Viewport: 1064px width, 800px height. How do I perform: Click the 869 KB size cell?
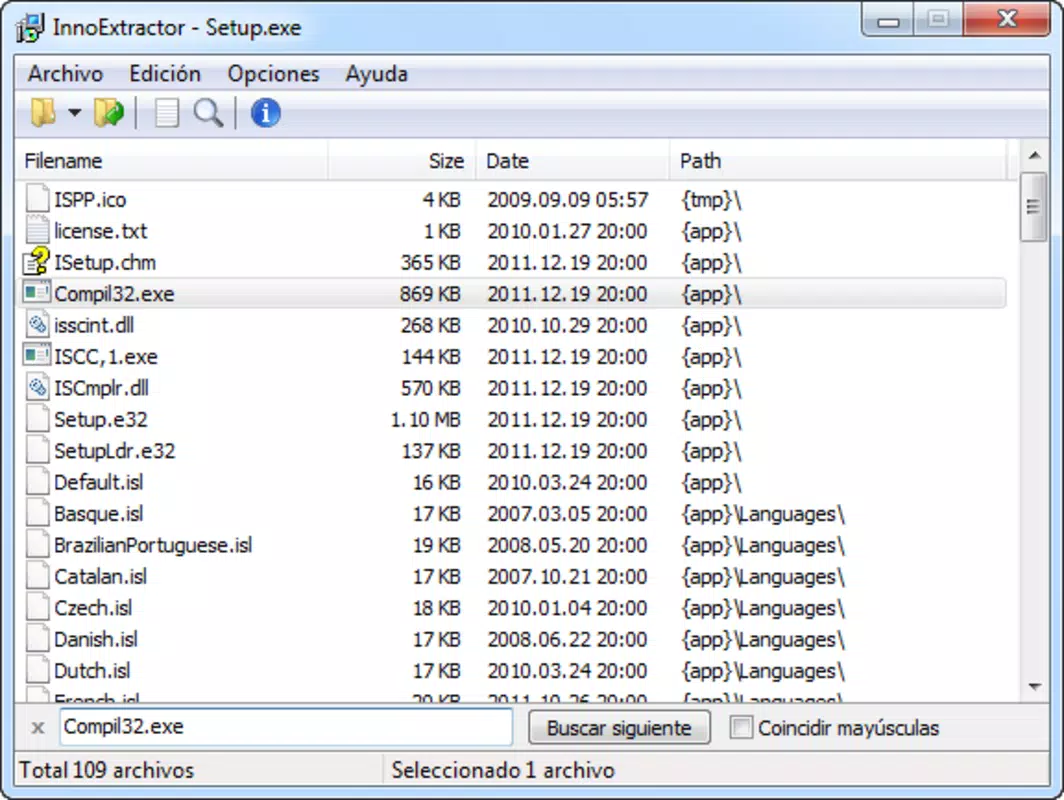pyautogui.click(x=430, y=294)
